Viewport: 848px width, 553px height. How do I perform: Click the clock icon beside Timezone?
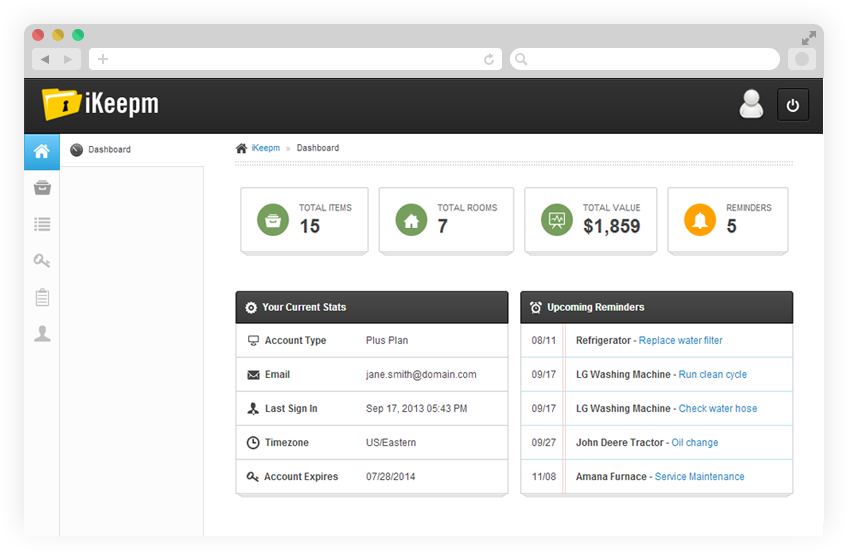tap(253, 443)
